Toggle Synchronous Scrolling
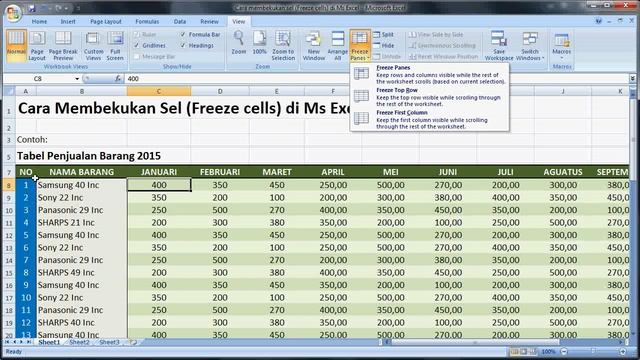The image size is (640, 360). (x=442, y=46)
